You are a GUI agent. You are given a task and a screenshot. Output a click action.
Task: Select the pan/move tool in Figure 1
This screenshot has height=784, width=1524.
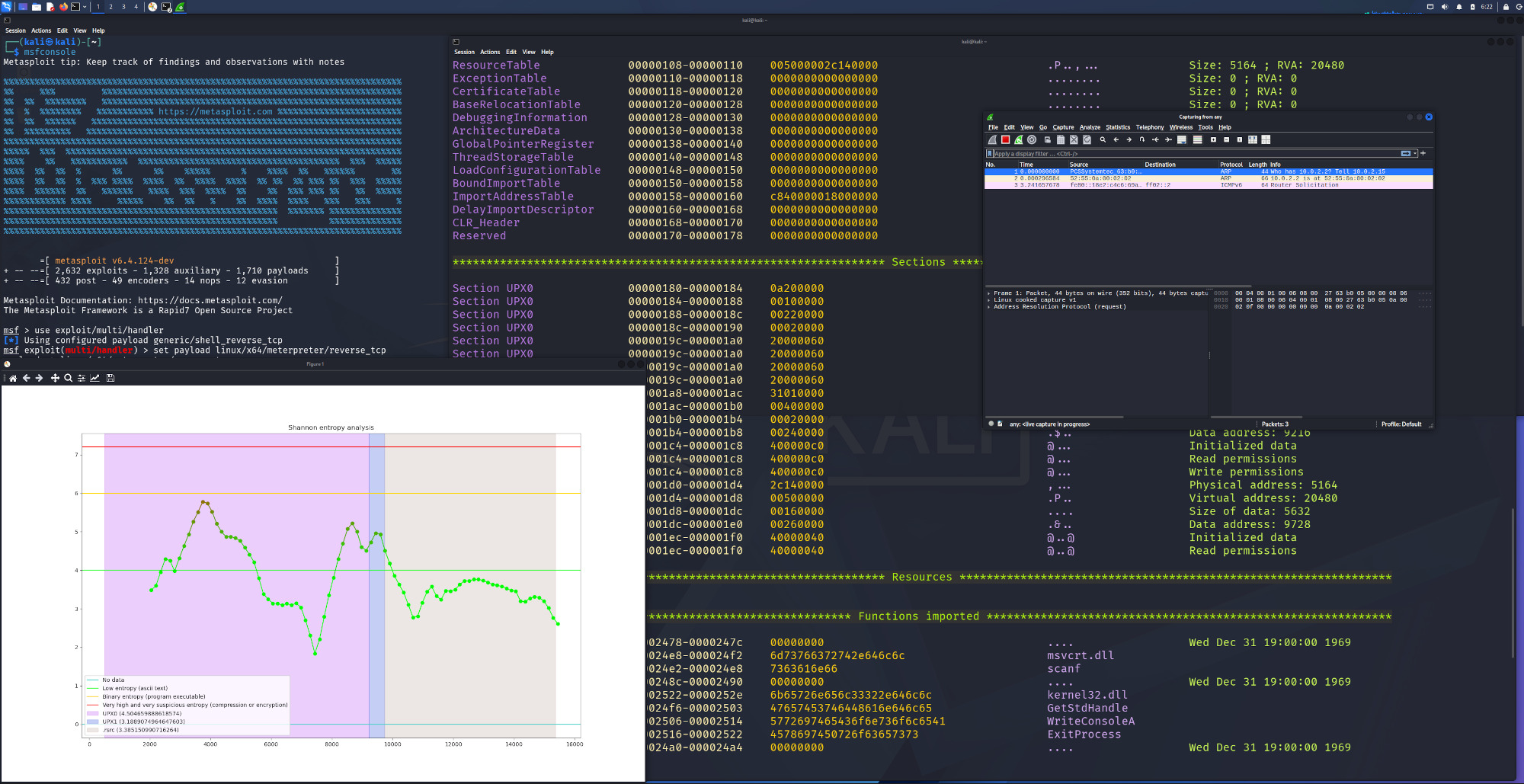point(55,378)
